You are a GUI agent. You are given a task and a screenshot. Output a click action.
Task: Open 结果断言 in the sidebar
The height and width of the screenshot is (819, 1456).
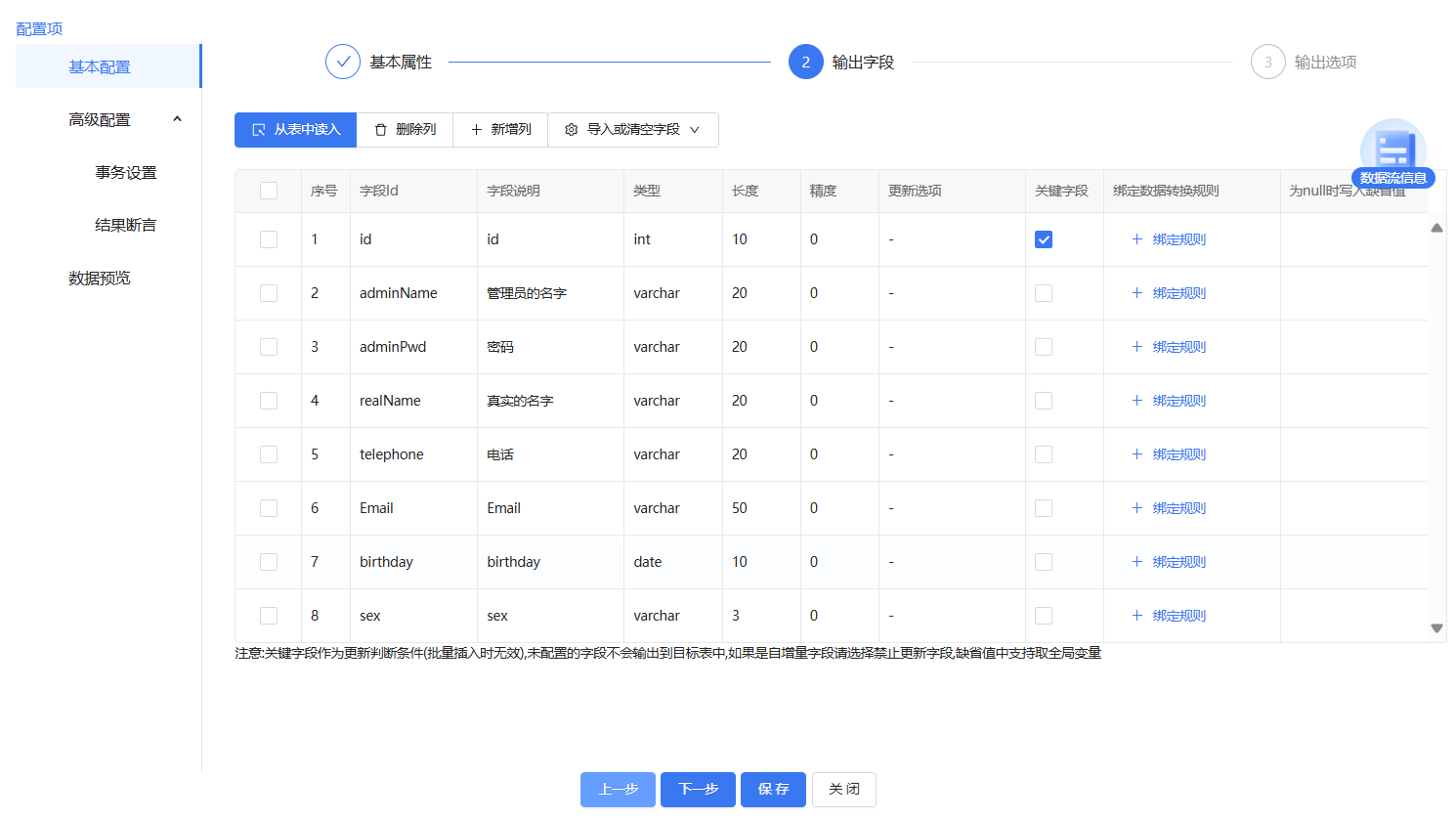125,225
